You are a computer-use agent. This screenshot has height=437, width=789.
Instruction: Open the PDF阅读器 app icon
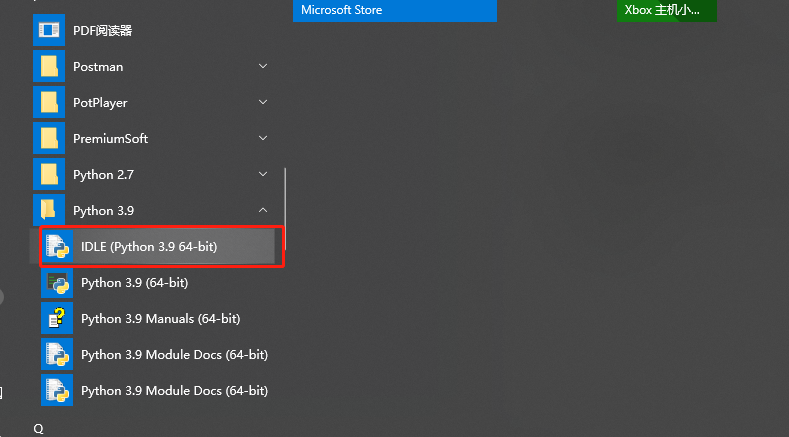(49, 30)
